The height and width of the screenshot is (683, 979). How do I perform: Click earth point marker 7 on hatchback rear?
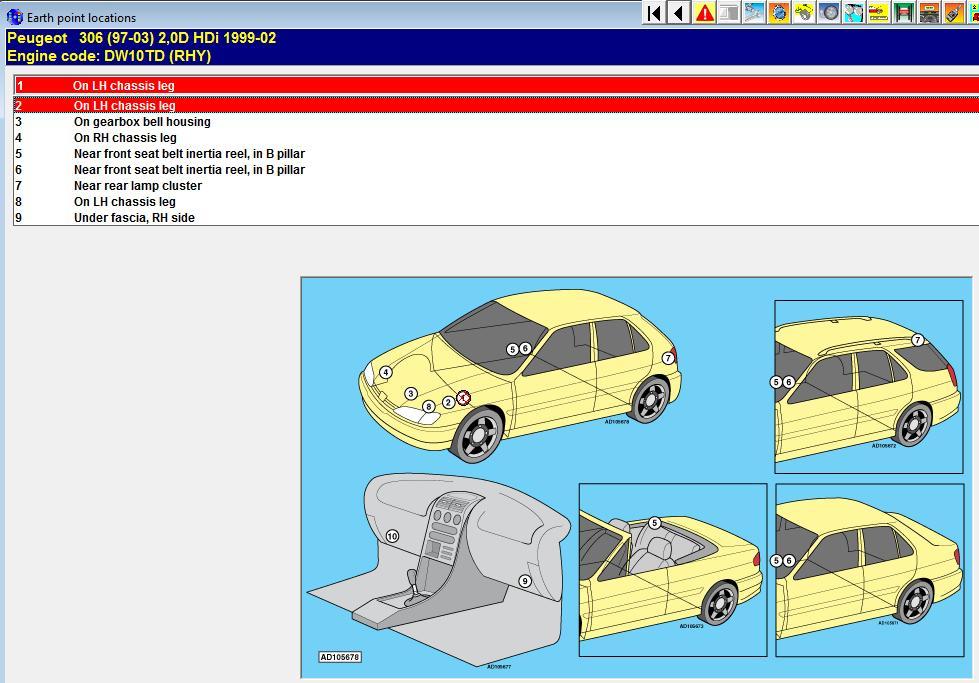[668, 358]
